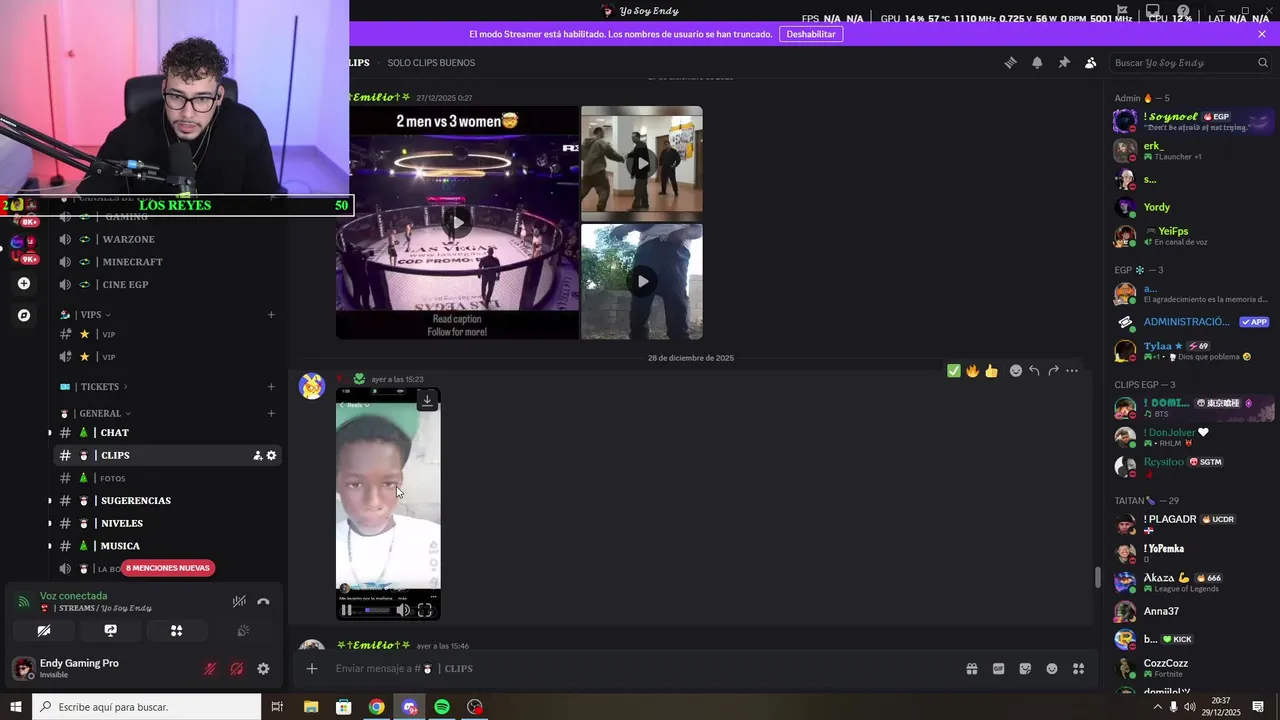This screenshot has width=1280, height=720.
Task: React with fire emoji
Action: 972,371
